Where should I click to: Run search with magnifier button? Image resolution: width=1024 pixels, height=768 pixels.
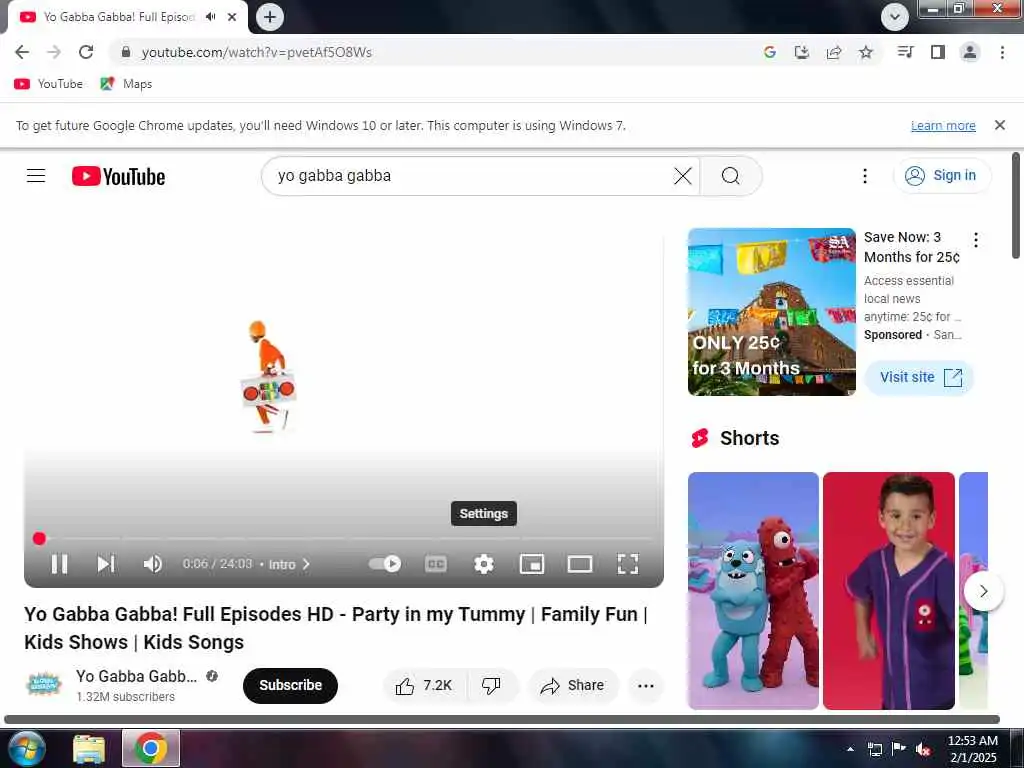(x=731, y=176)
